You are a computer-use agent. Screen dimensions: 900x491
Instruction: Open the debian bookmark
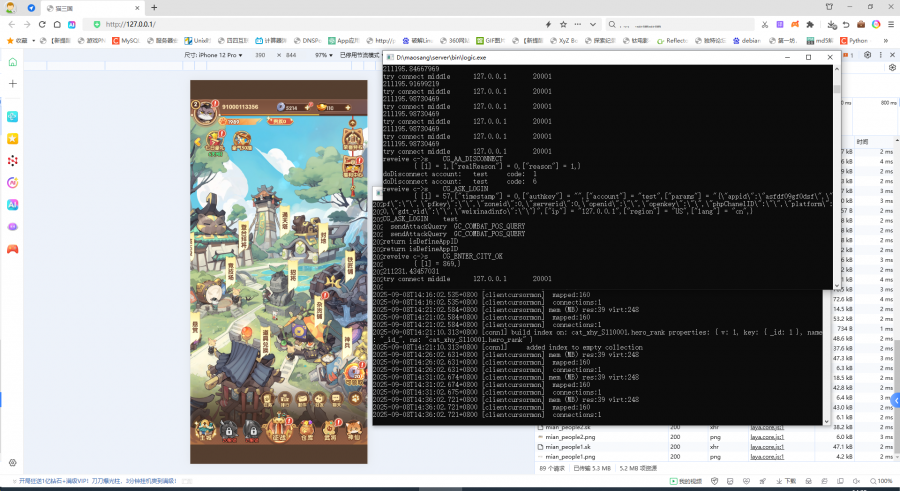(x=746, y=41)
